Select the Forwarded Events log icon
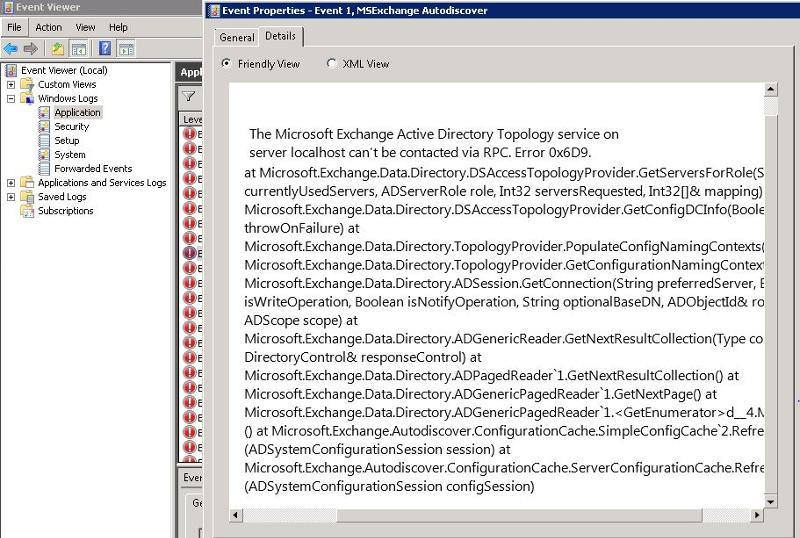This screenshot has width=800, height=538. pos(44,168)
